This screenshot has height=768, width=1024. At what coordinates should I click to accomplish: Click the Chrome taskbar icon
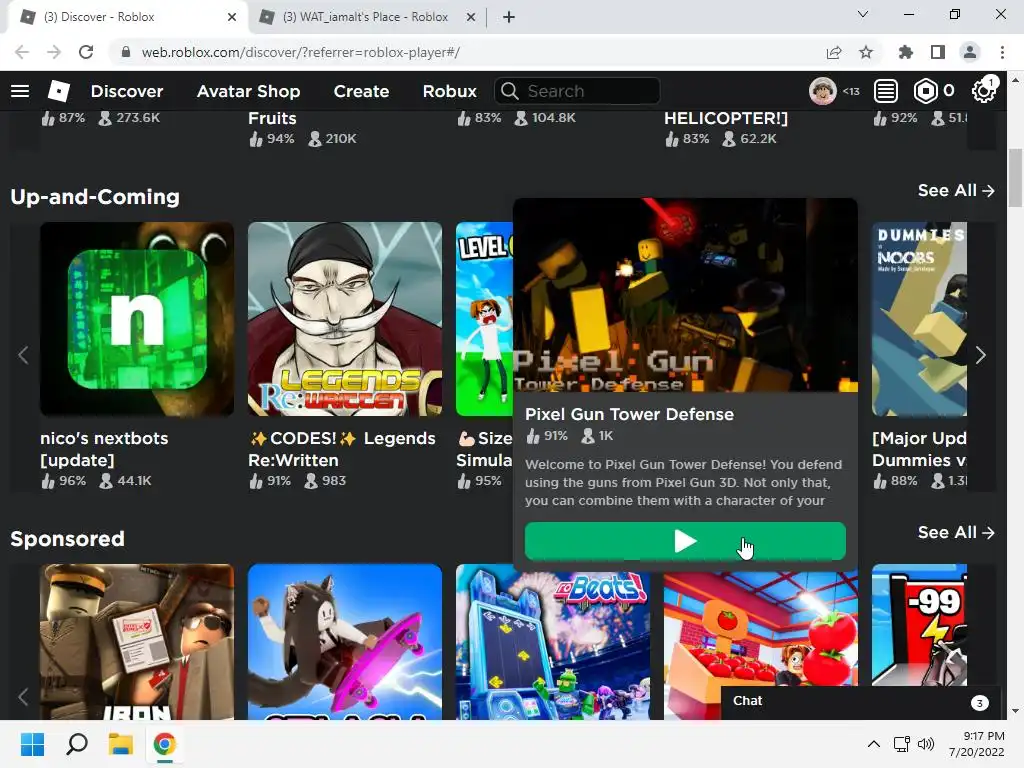click(x=165, y=744)
